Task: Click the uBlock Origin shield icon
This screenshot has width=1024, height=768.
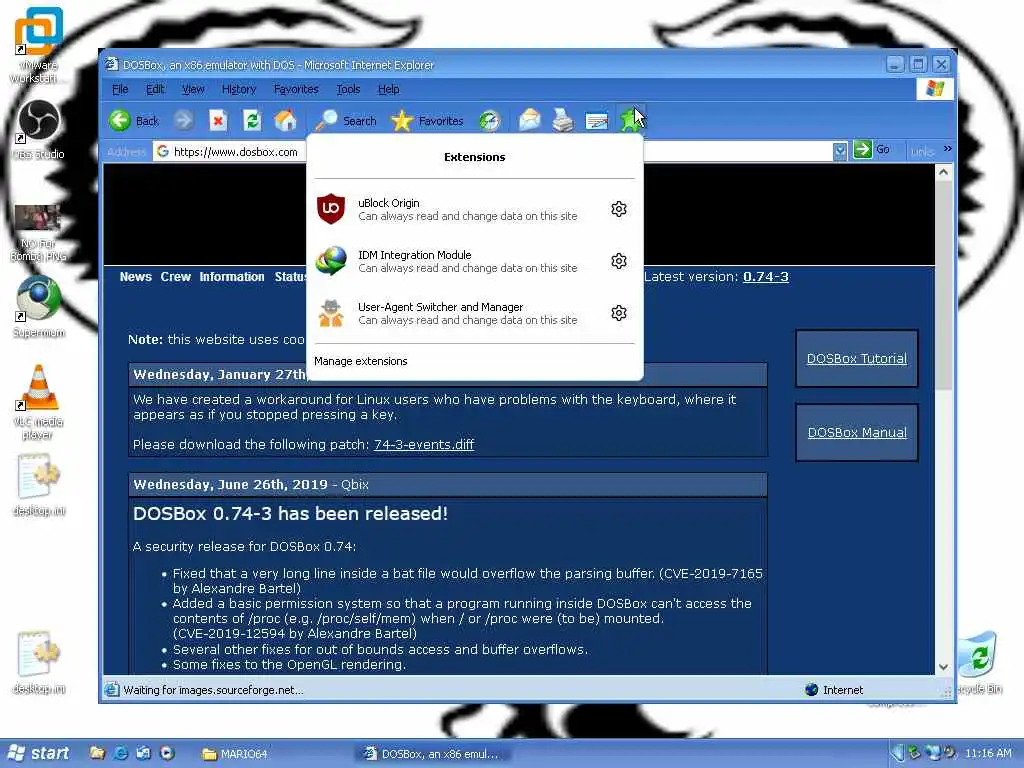Action: click(331, 209)
